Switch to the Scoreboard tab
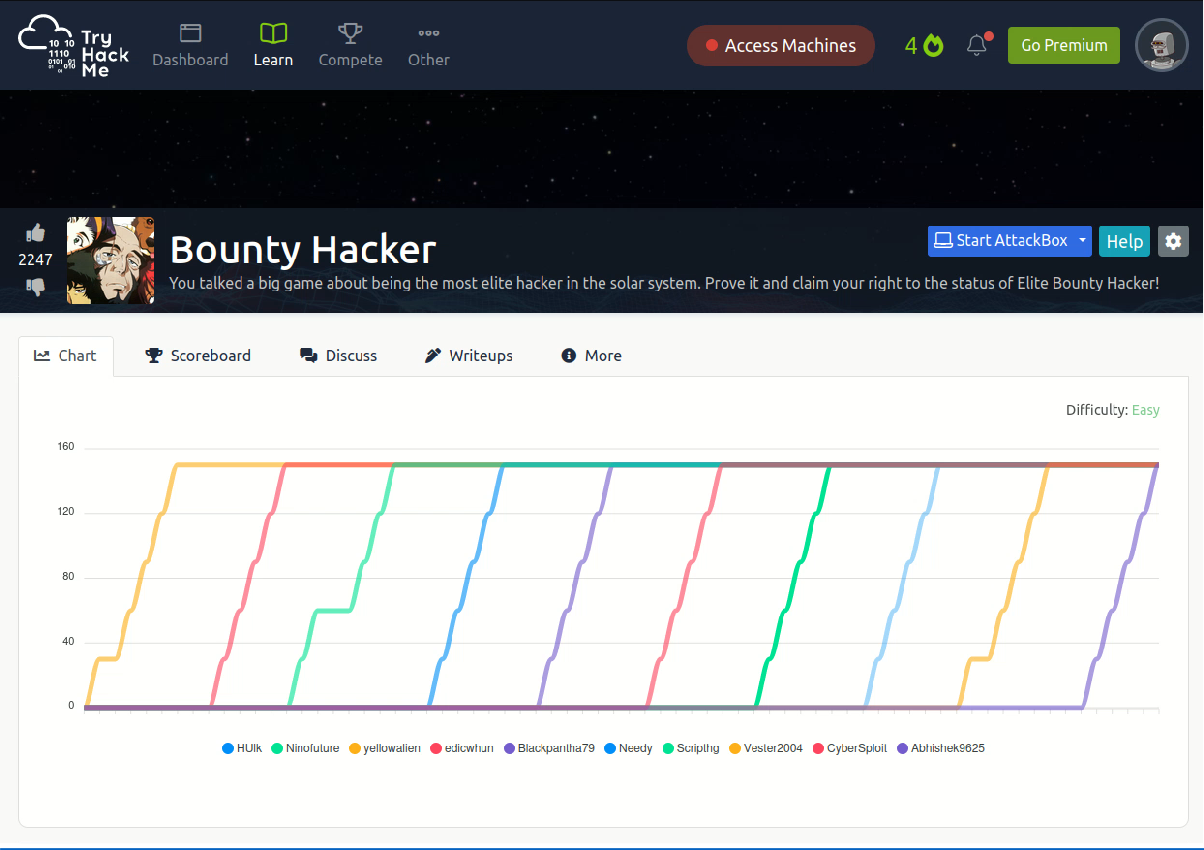 (198, 356)
